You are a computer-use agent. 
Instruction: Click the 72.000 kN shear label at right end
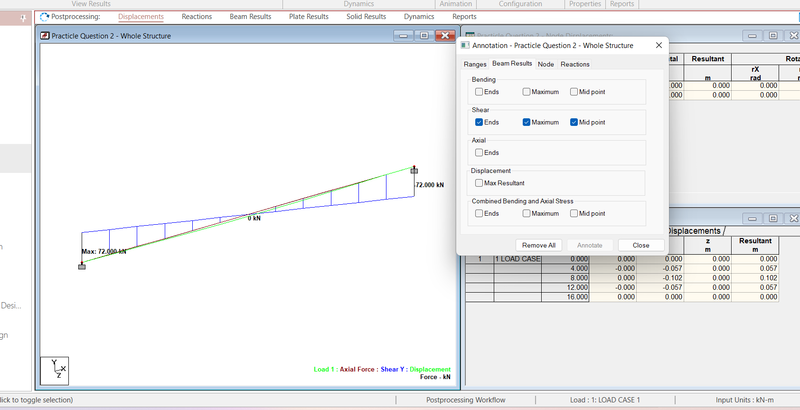click(x=430, y=185)
